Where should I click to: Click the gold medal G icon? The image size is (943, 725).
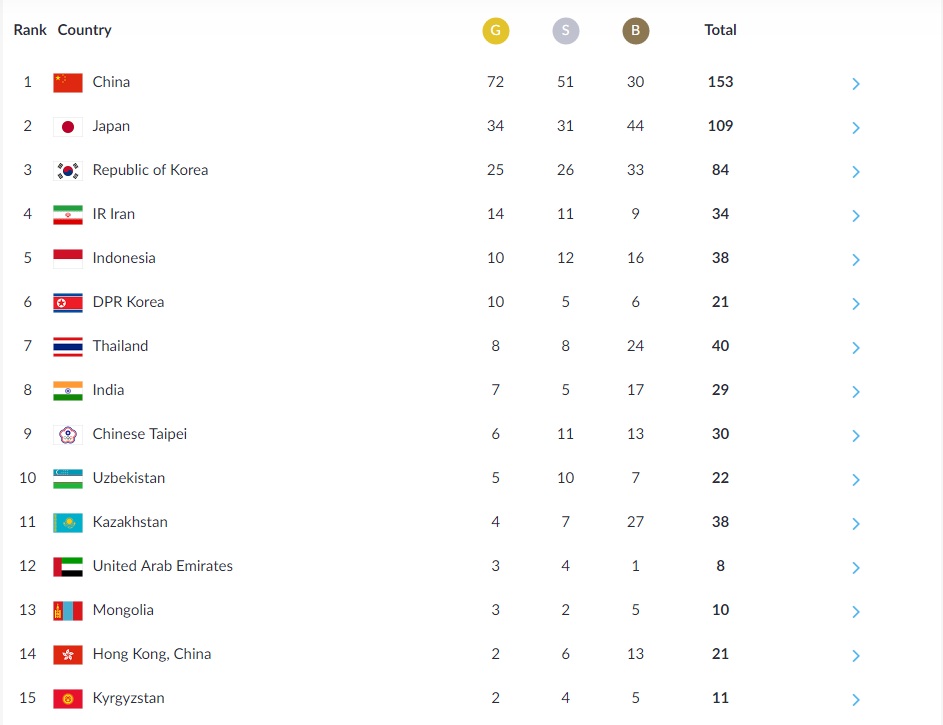coord(496,31)
